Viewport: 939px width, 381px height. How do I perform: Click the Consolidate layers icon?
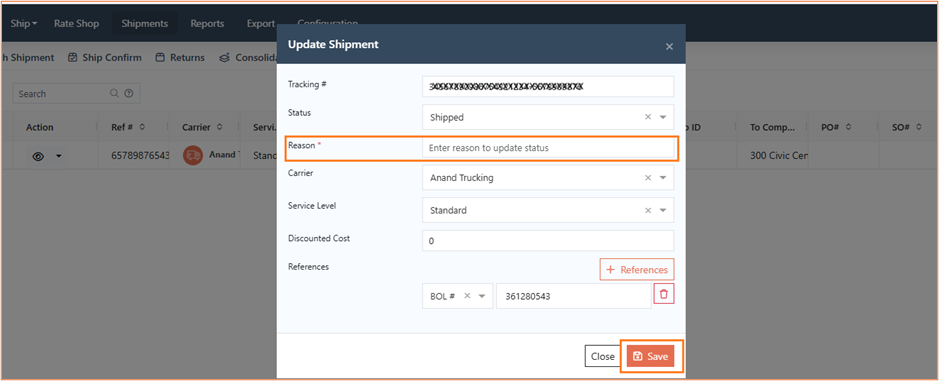(225, 58)
